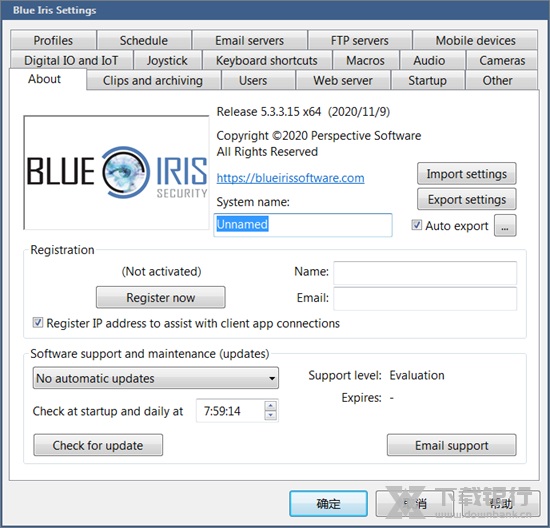Image resolution: width=550 pixels, height=528 pixels.
Task: Open auto export options ellipsis button
Action: 505,225
